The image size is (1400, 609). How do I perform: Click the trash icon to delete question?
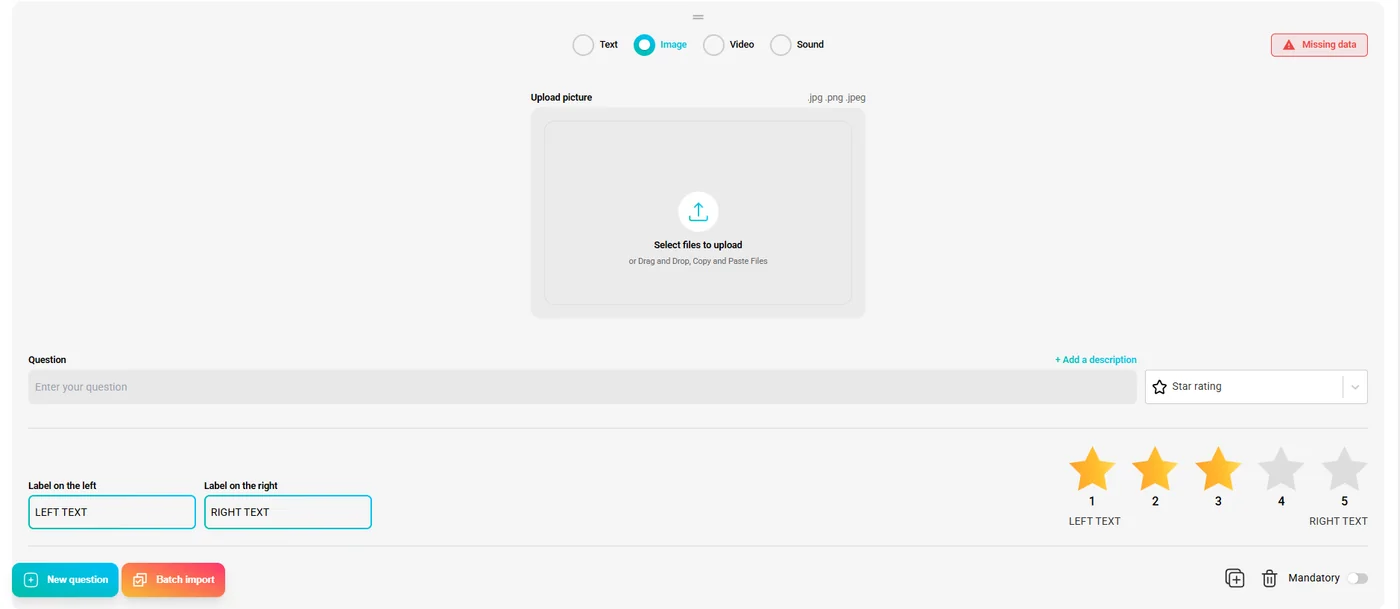tap(1269, 578)
